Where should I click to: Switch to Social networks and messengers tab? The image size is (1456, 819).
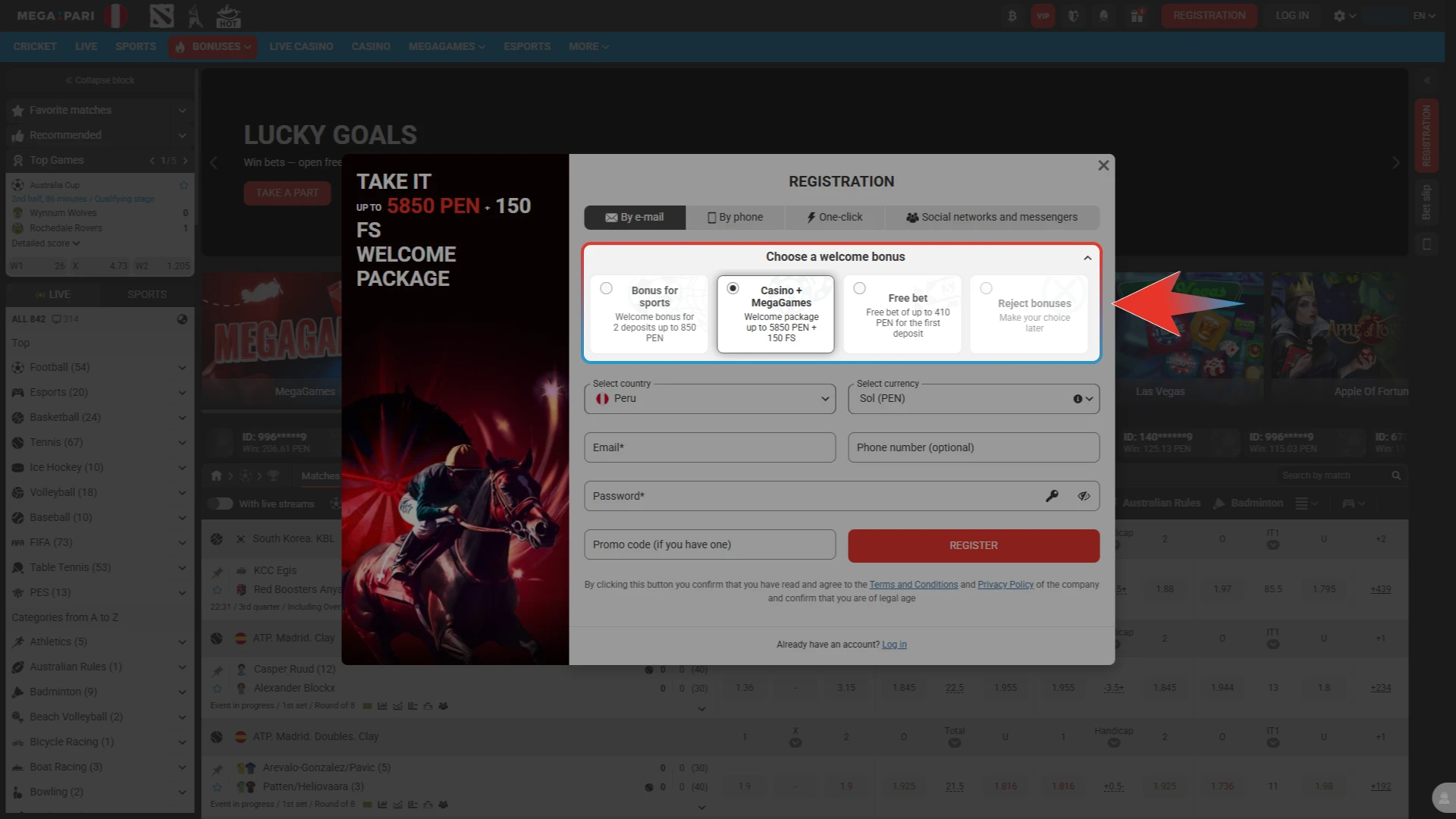pyautogui.click(x=992, y=218)
